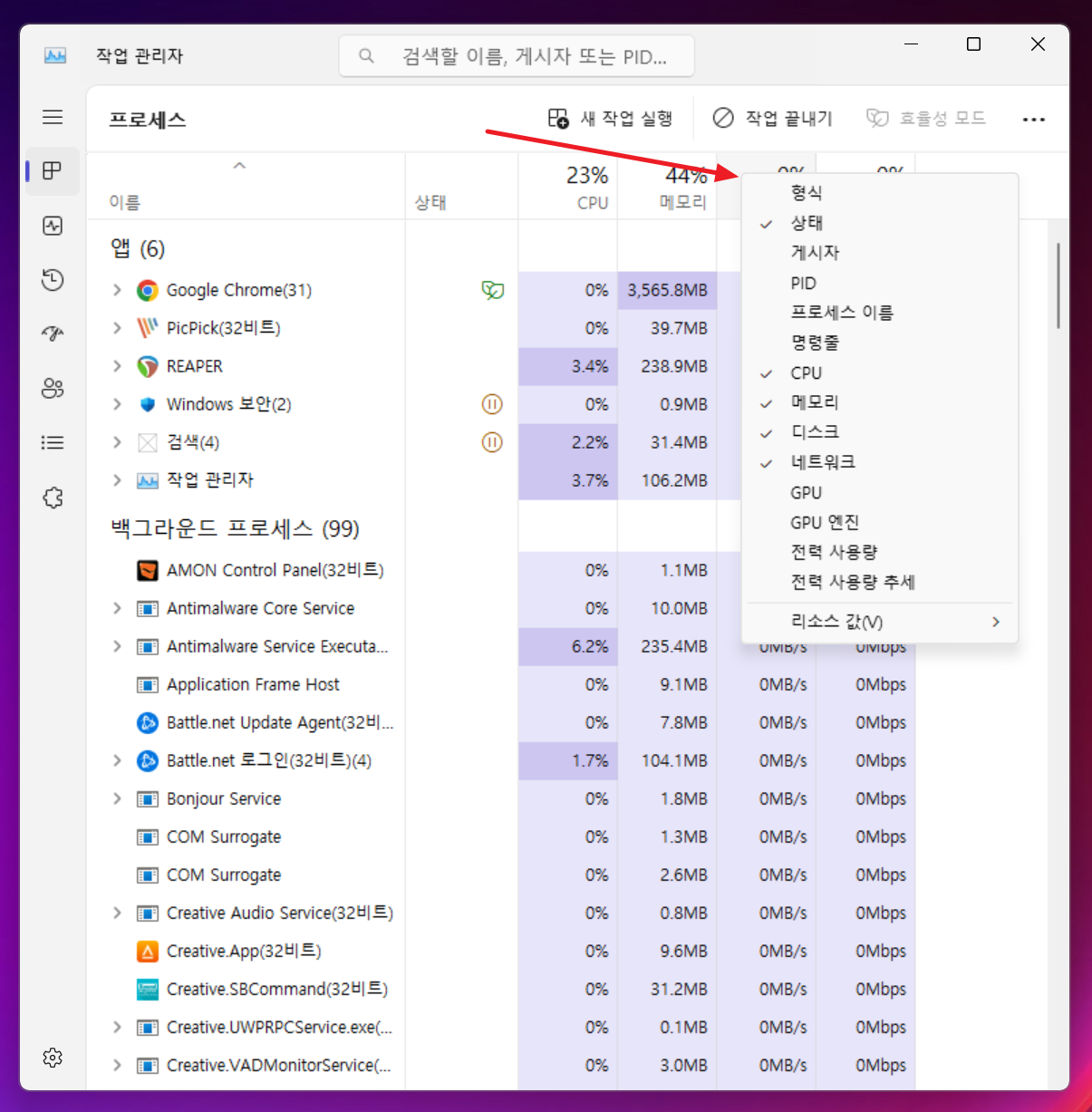Screen dimensions: 1092x1112
Task: Expand the Battle.net 로그인 process group
Action: pyautogui.click(x=117, y=760)
